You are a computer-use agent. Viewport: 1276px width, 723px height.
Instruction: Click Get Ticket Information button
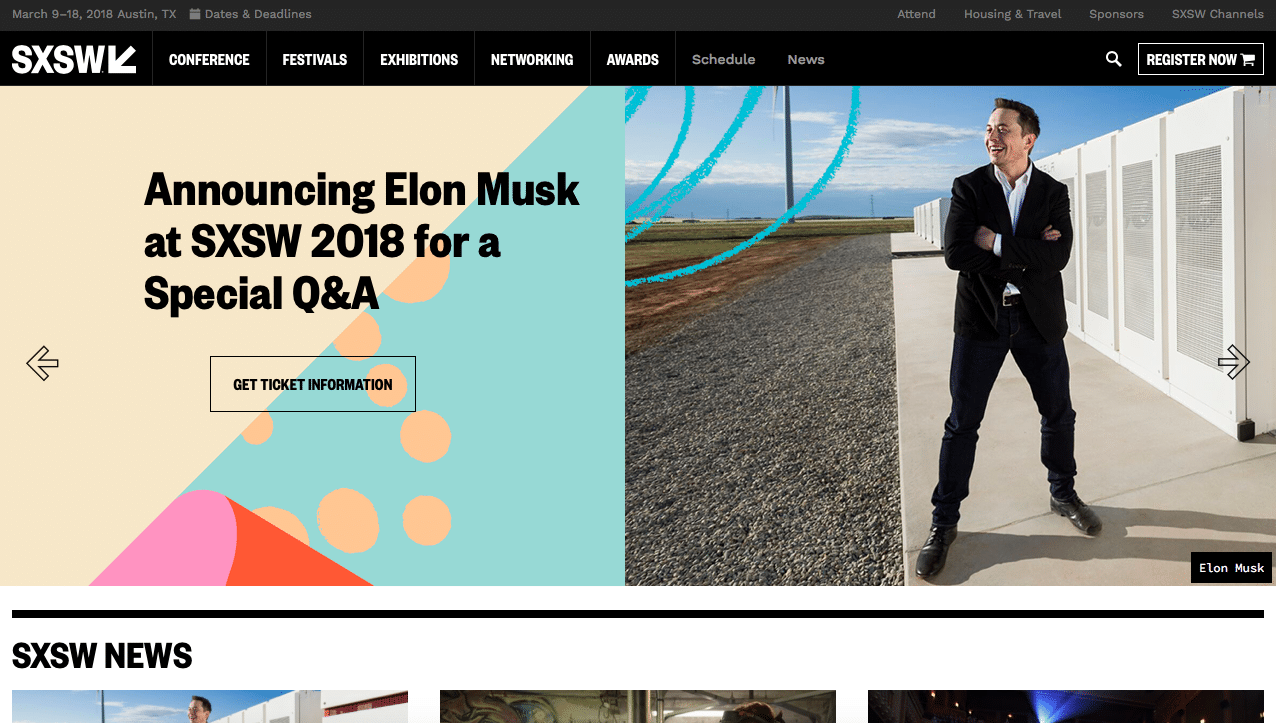click(x=313, y=384)
